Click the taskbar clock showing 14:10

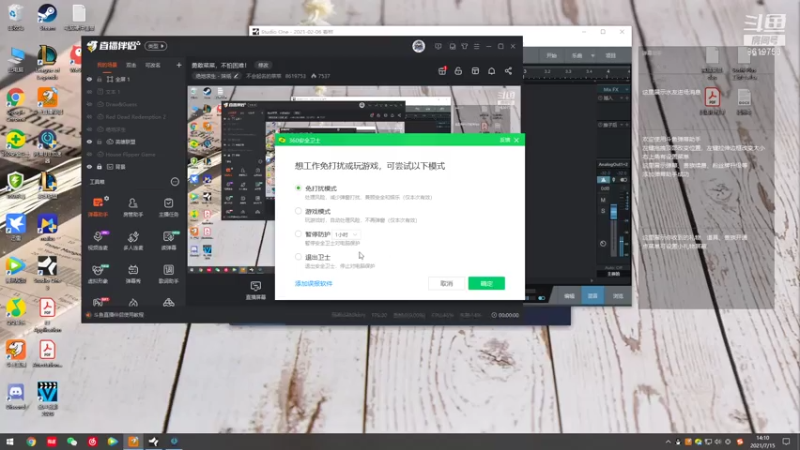(x=762, y=441)
